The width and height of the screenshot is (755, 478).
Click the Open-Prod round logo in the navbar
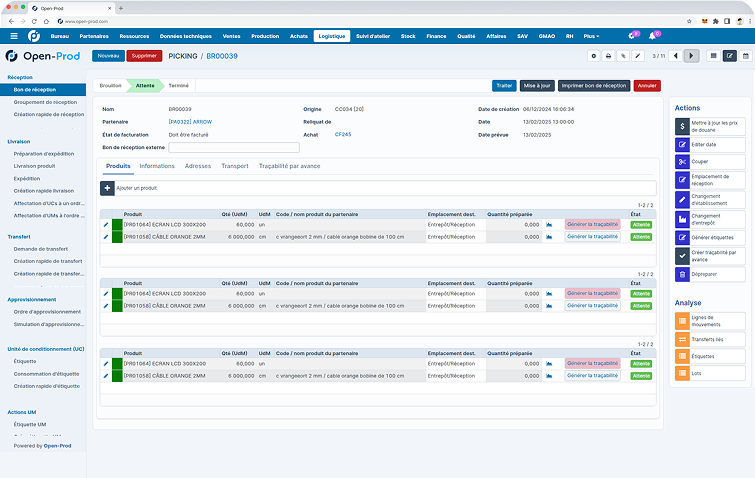[34, 36]
